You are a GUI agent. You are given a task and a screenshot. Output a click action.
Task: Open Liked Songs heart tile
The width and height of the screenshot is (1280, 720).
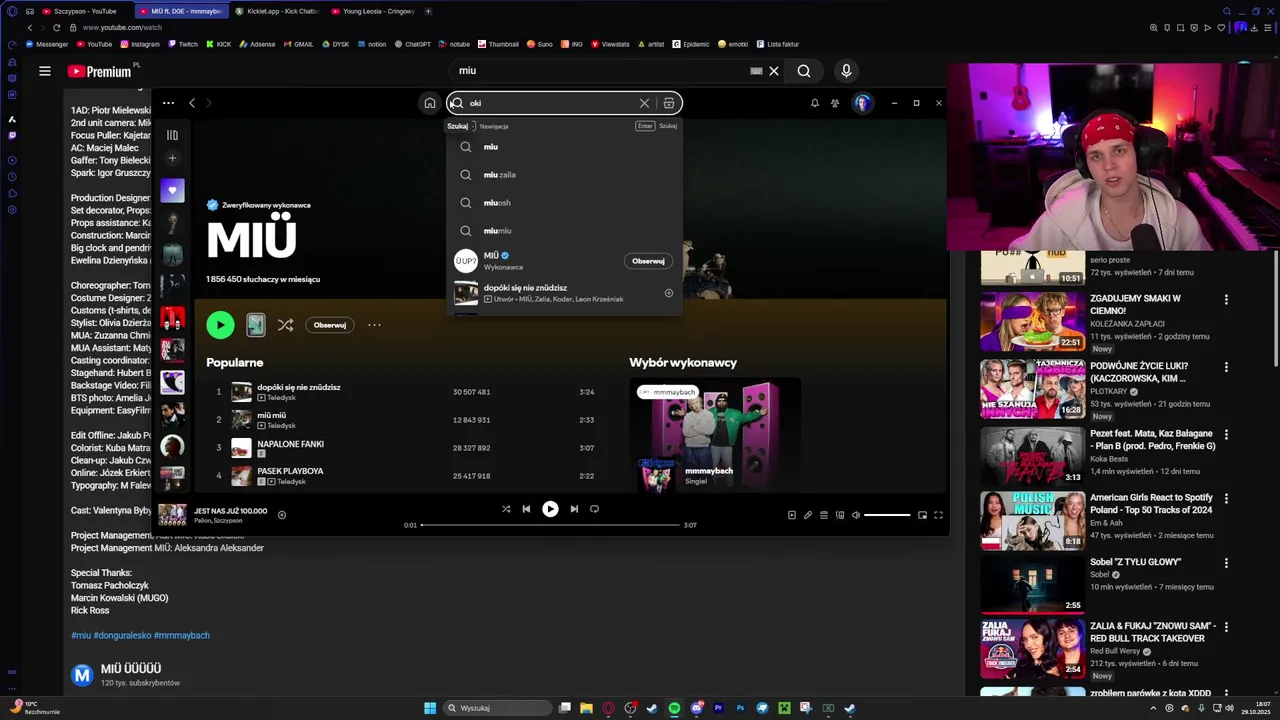[x=172, y=190]
